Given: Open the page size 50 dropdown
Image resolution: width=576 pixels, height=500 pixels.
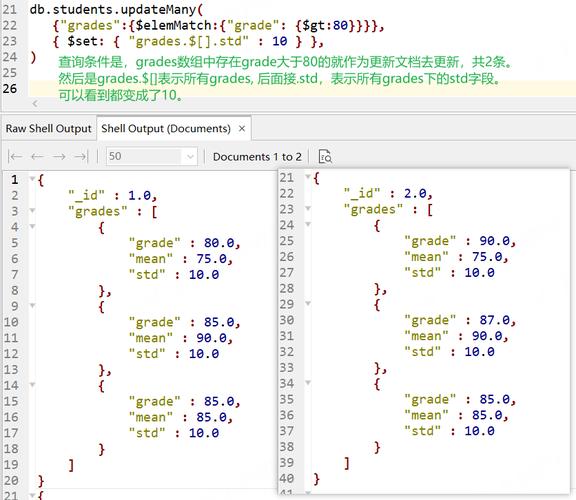Looking at the screenshot, I should click(151, 157).
